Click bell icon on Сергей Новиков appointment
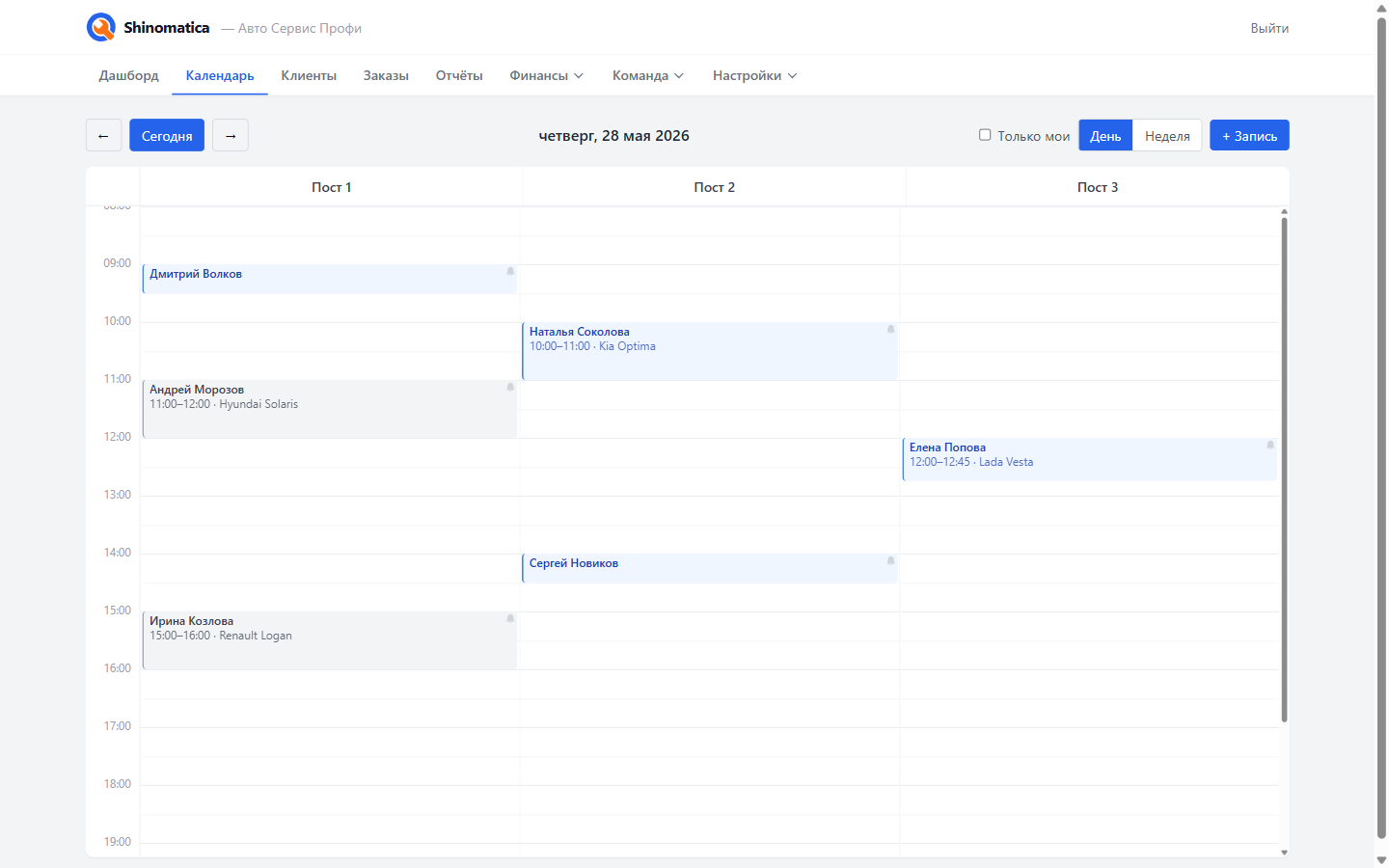This screenshot has height=868, width=1389. click(x=890, y=561)
